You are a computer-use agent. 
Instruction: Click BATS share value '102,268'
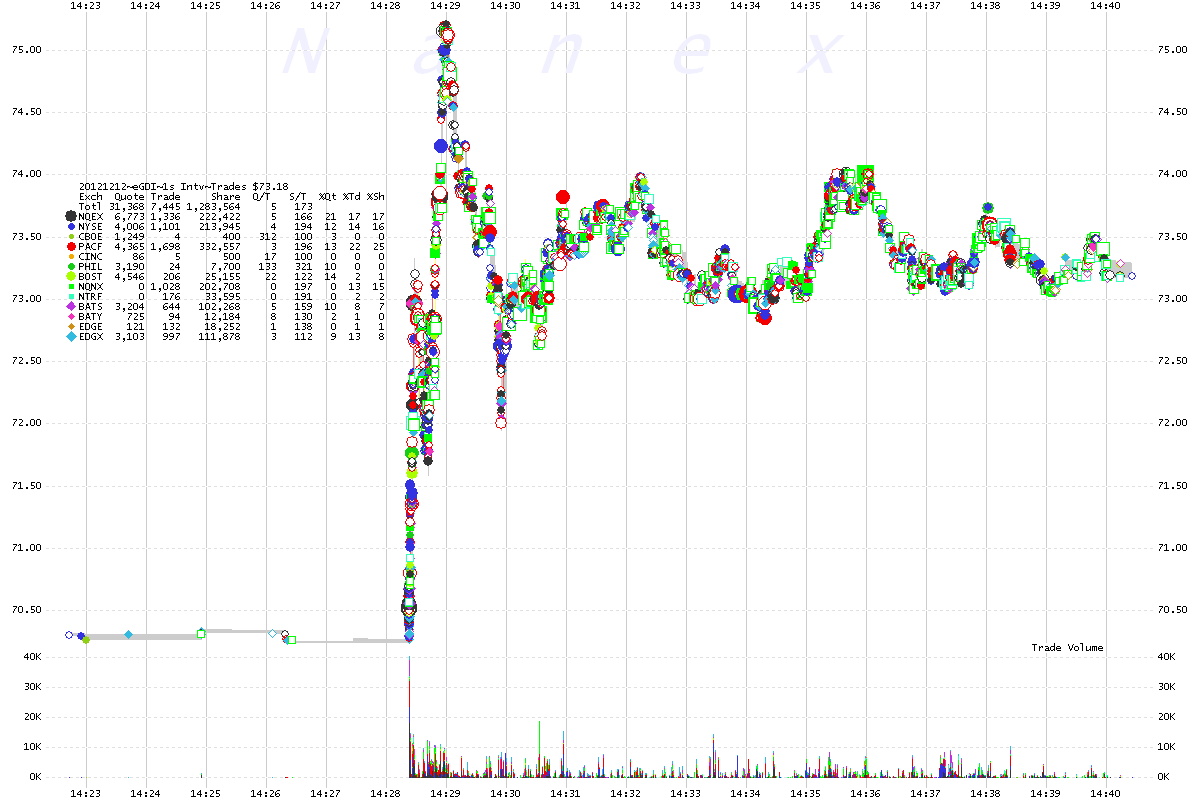(222, 306)
